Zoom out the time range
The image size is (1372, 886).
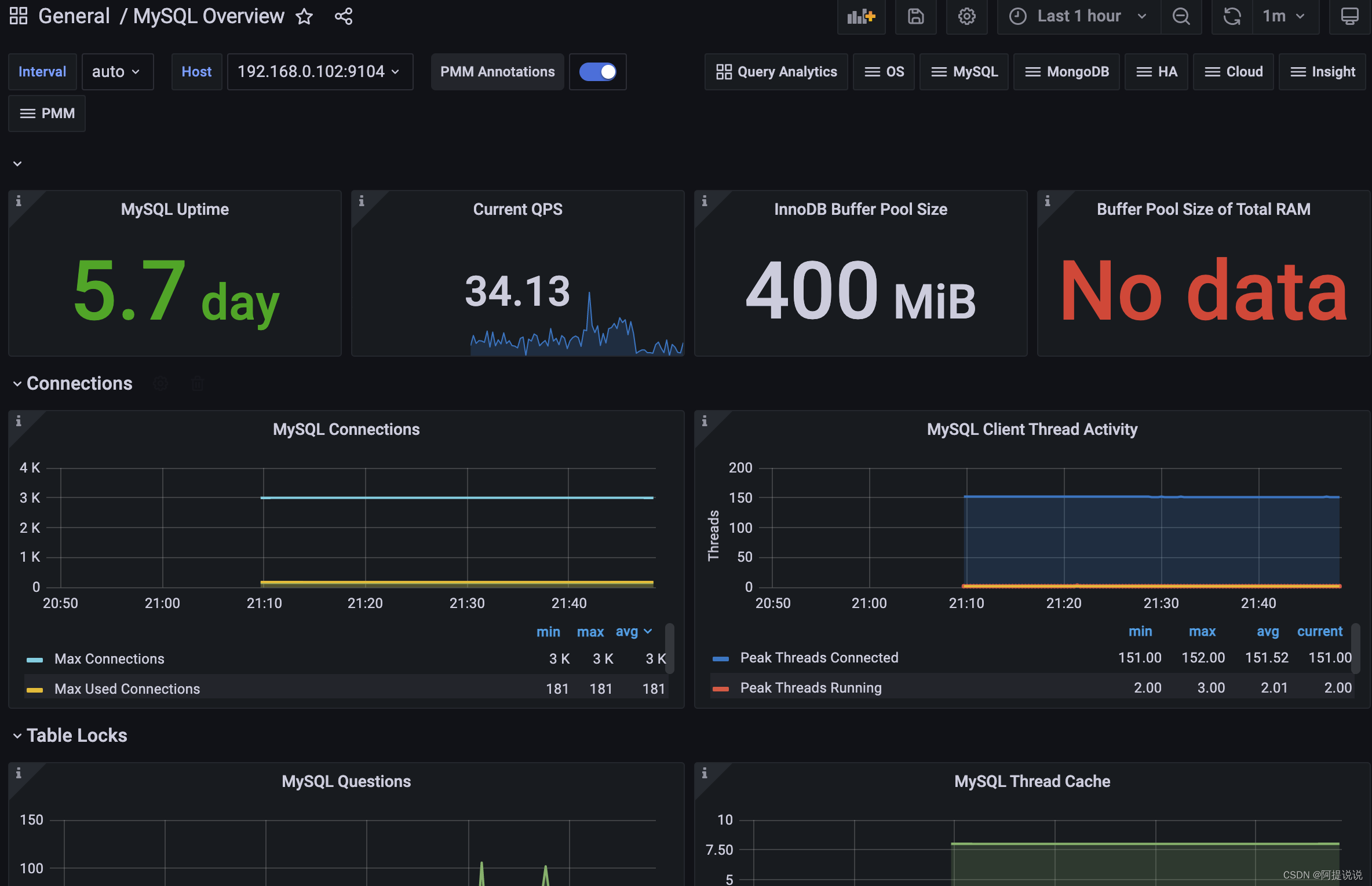(1181, 16)
